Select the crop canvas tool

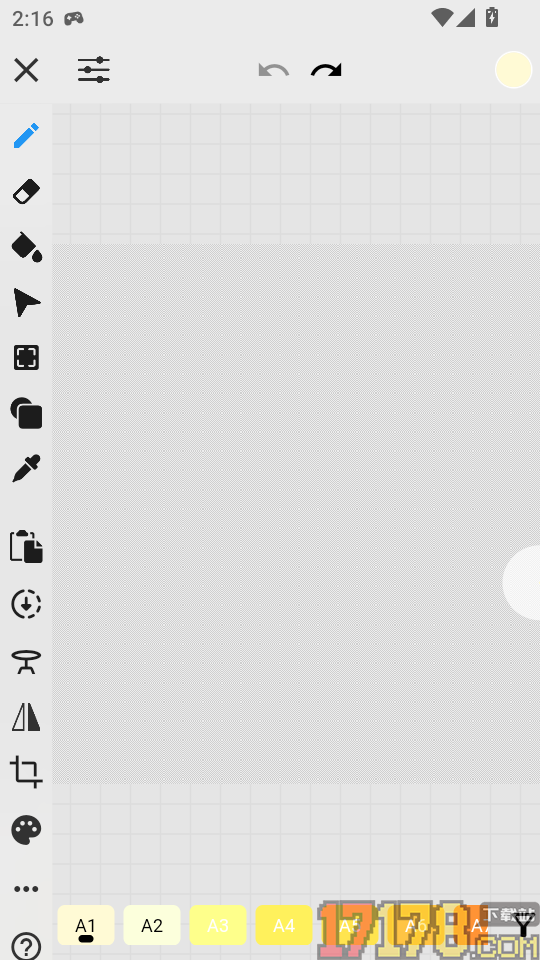26,772
